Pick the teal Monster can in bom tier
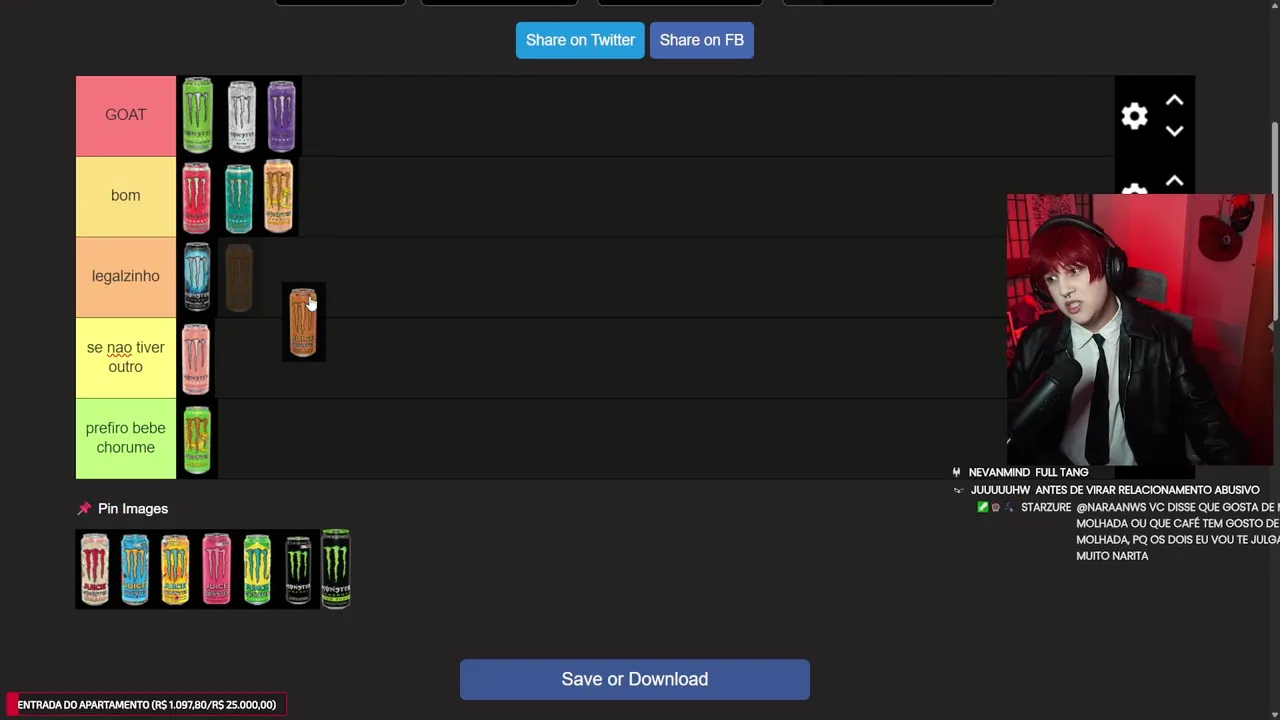 (x=239, y=197)
